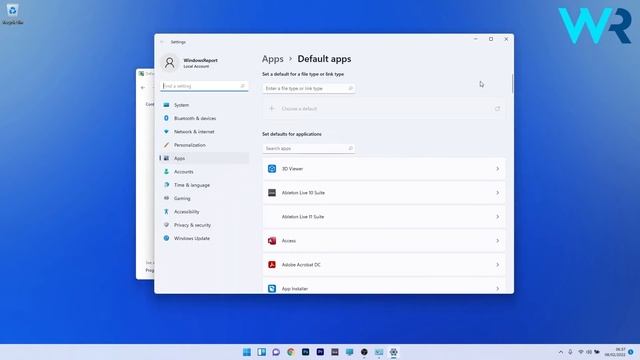The width and height of the screenshot is (640, 360).
Task: Go back to Apps via the breadcrumb
Action: (x=273, y=59)
